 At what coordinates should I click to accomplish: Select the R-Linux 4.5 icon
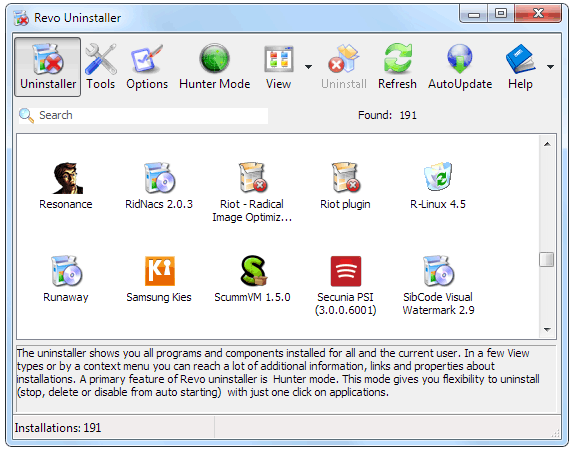(438, 177)
